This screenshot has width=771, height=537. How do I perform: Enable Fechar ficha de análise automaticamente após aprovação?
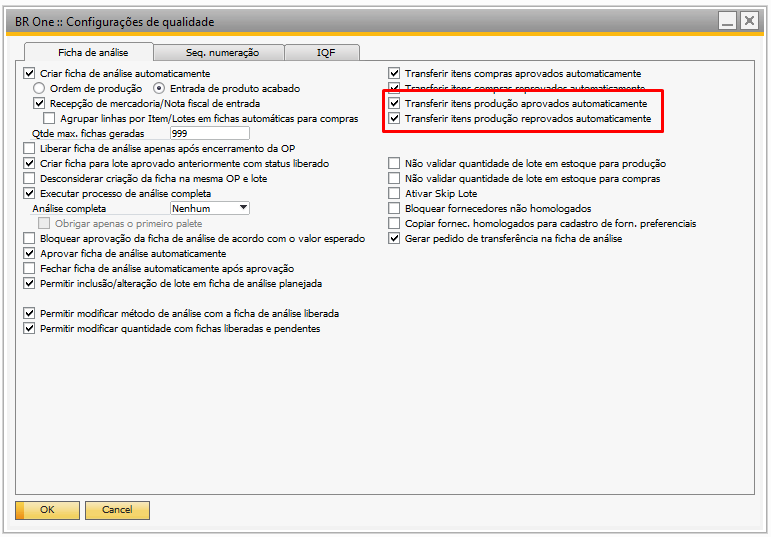[x=30, y=268]
